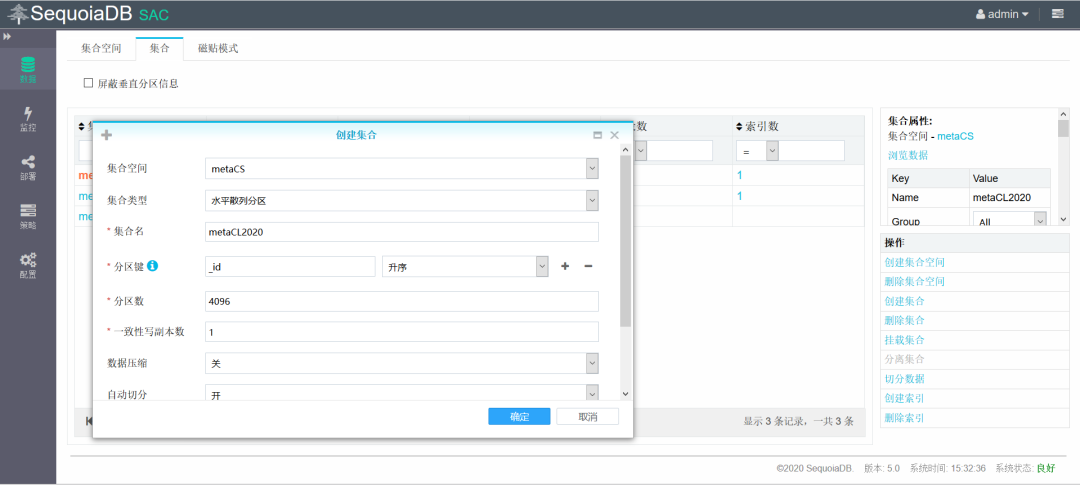This screenshot has height=485, width=1080.
Task: Open the Monitor (监控) lightning icon
Action: (x=28, y=118)
